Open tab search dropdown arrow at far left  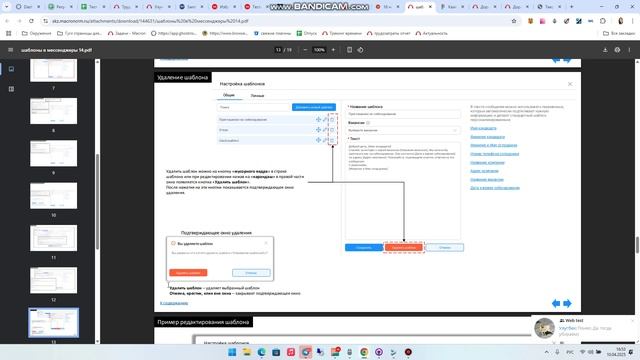coord(7,7)
